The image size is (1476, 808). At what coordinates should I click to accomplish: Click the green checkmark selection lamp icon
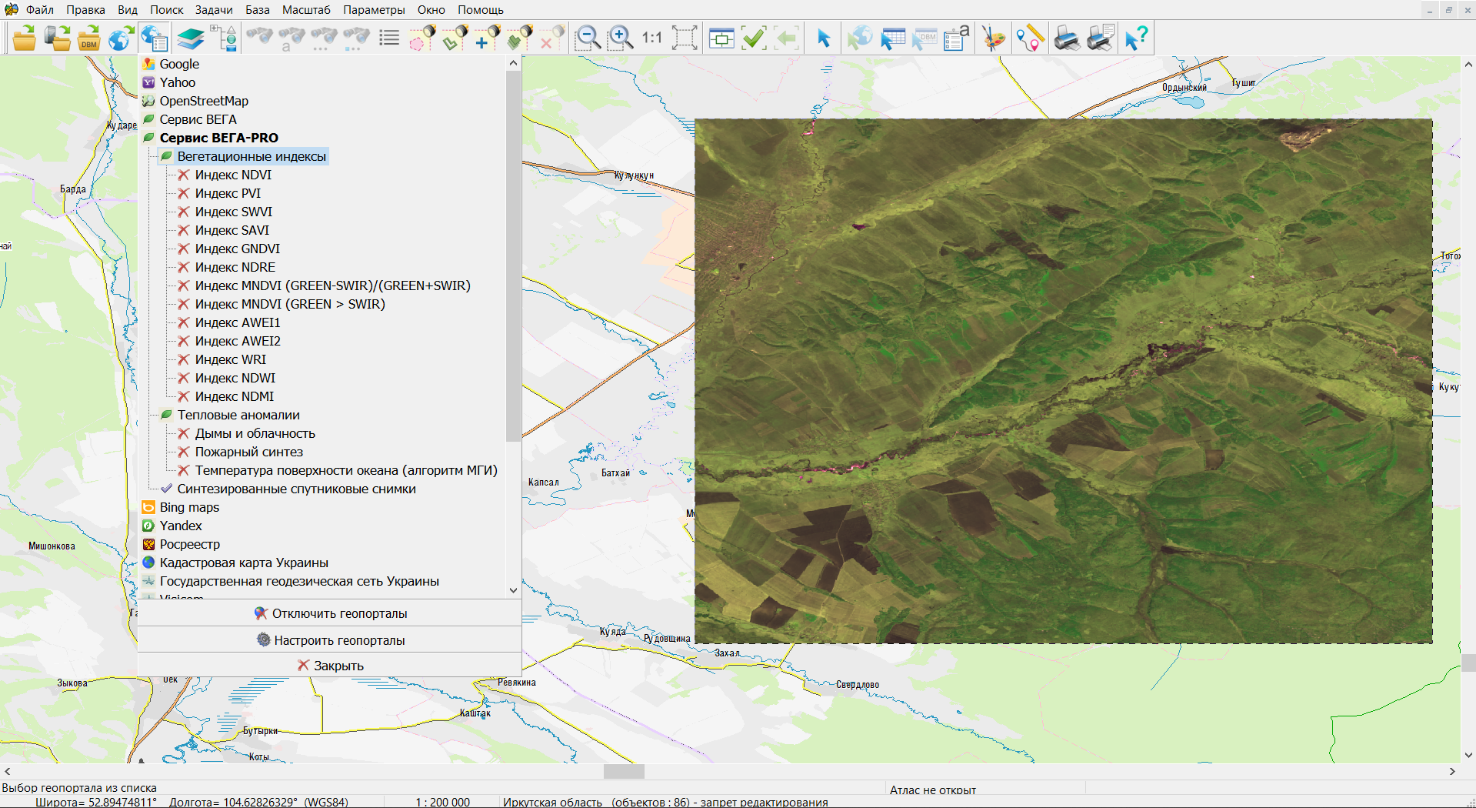[x=455, y=38]
